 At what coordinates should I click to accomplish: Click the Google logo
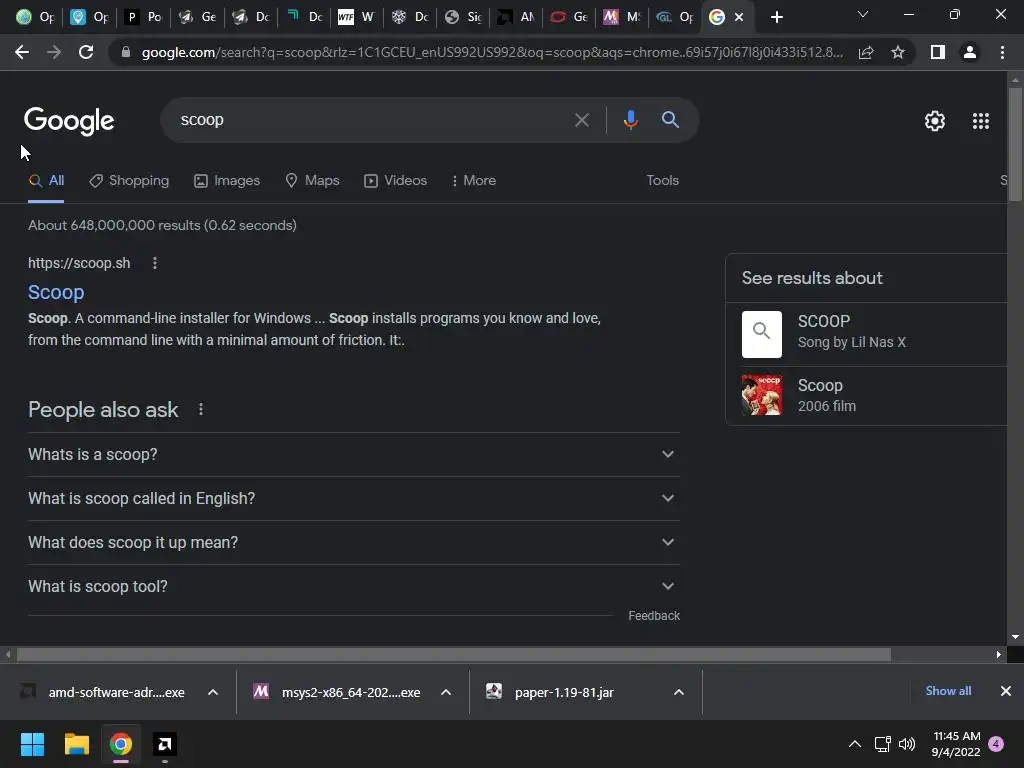pos(69,121)
